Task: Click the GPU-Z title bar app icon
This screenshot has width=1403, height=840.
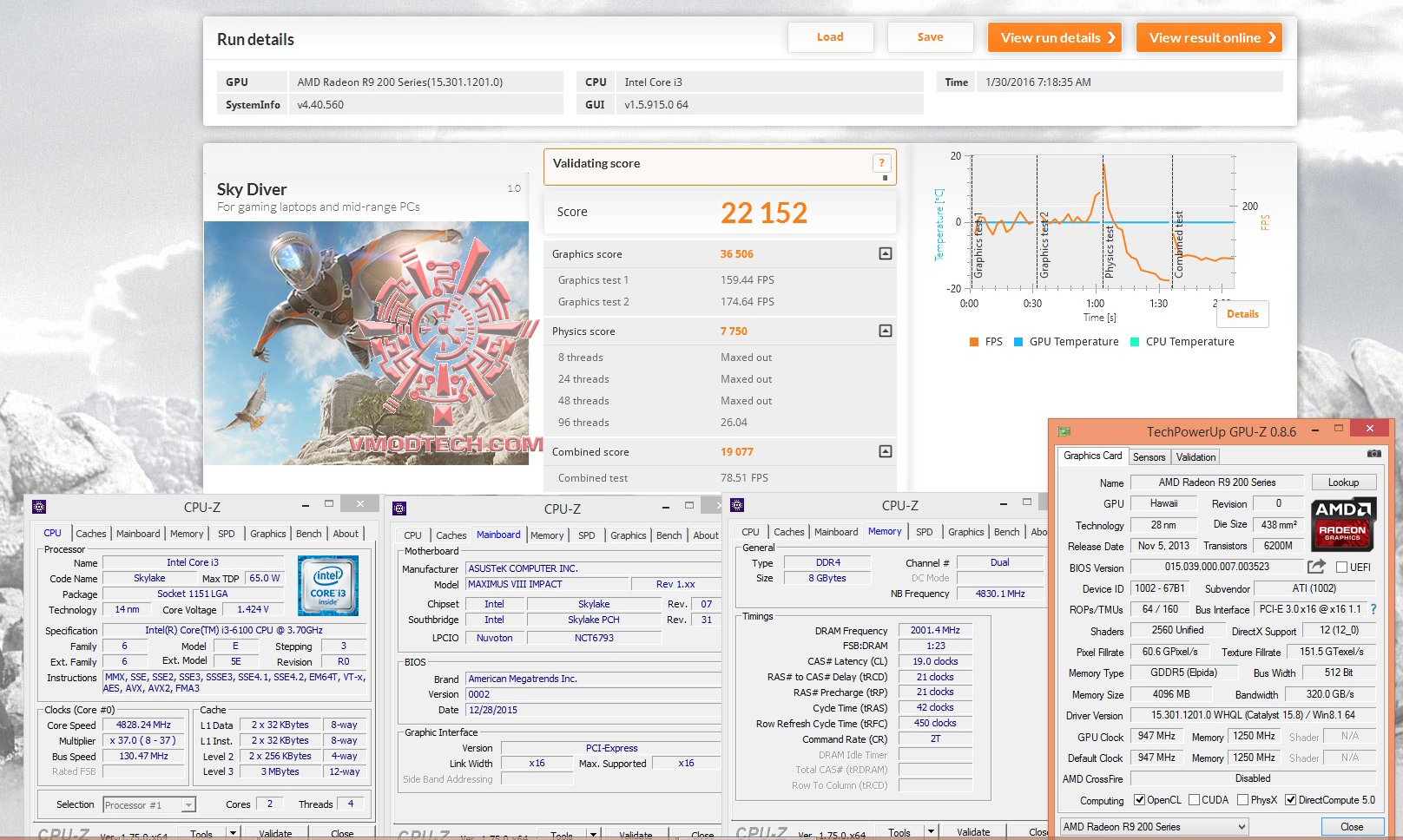Action: click(1064, 431)
